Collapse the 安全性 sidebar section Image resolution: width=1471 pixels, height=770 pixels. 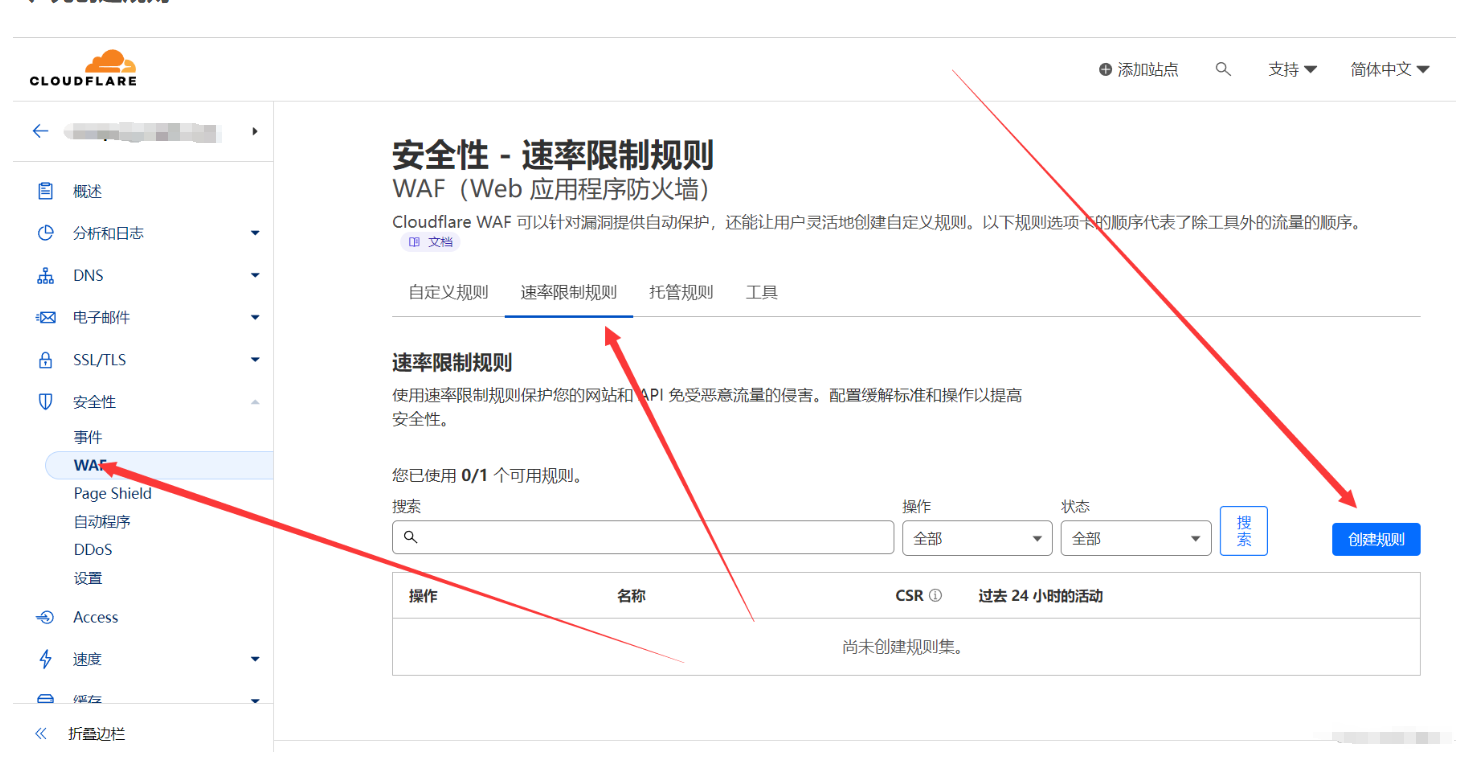[x=255, y=401]
